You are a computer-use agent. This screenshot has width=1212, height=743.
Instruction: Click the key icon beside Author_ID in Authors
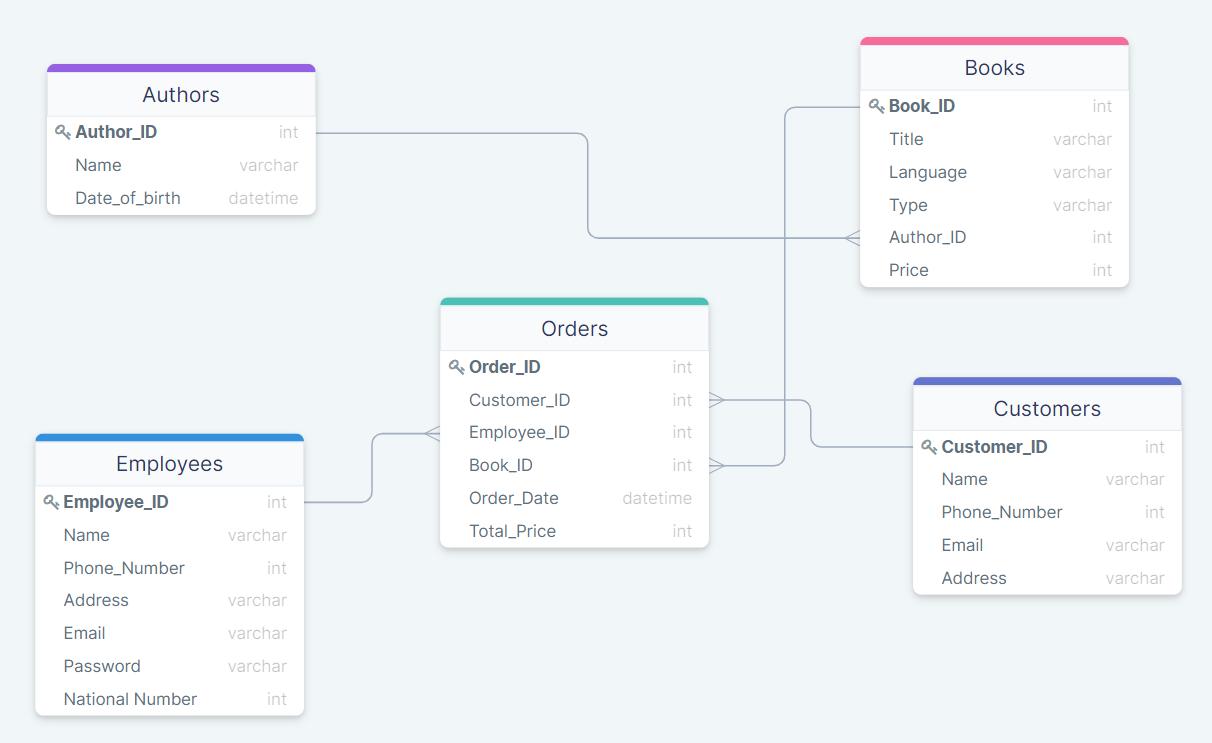click(62, 132)
